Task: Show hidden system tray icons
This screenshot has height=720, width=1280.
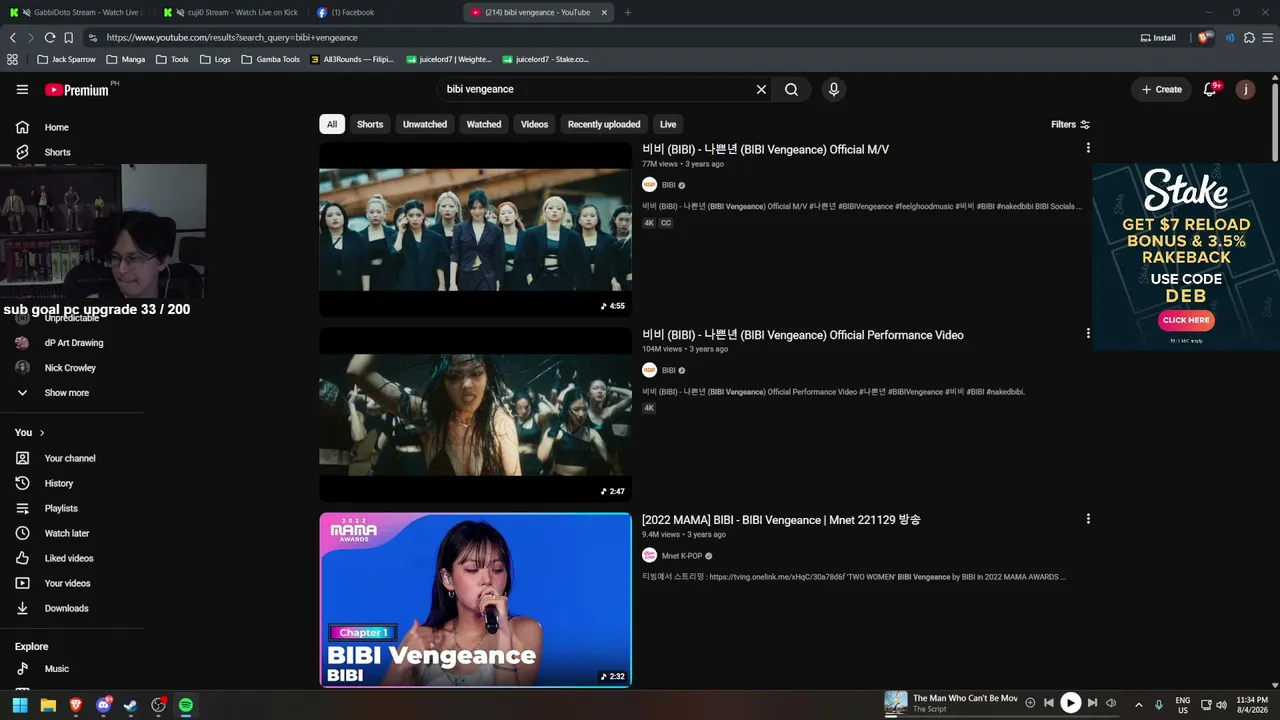Action: [1138, 704]
